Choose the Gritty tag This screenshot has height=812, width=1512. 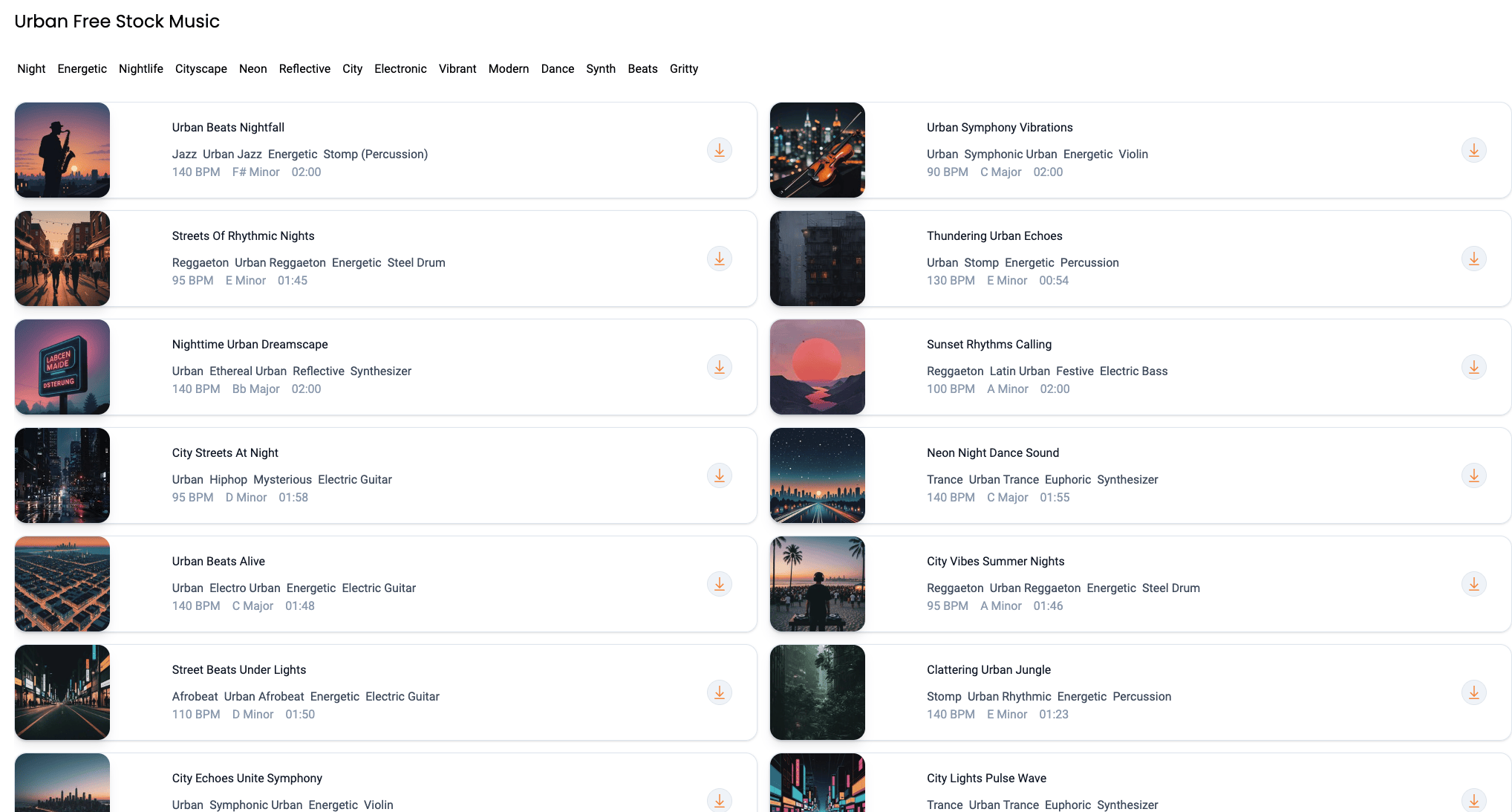(x=683, y=68)
